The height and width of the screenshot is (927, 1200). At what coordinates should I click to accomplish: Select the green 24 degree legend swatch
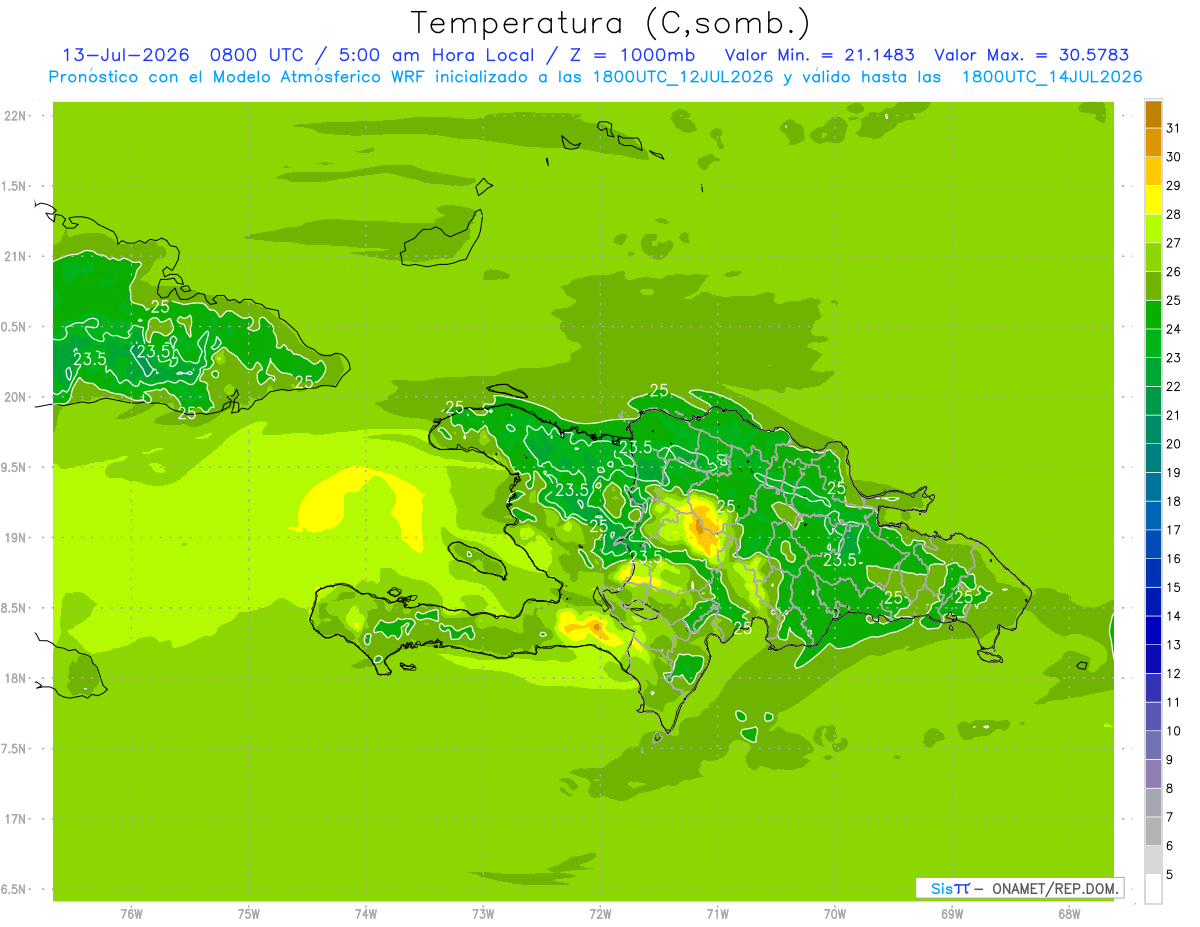coord(1153,314)
